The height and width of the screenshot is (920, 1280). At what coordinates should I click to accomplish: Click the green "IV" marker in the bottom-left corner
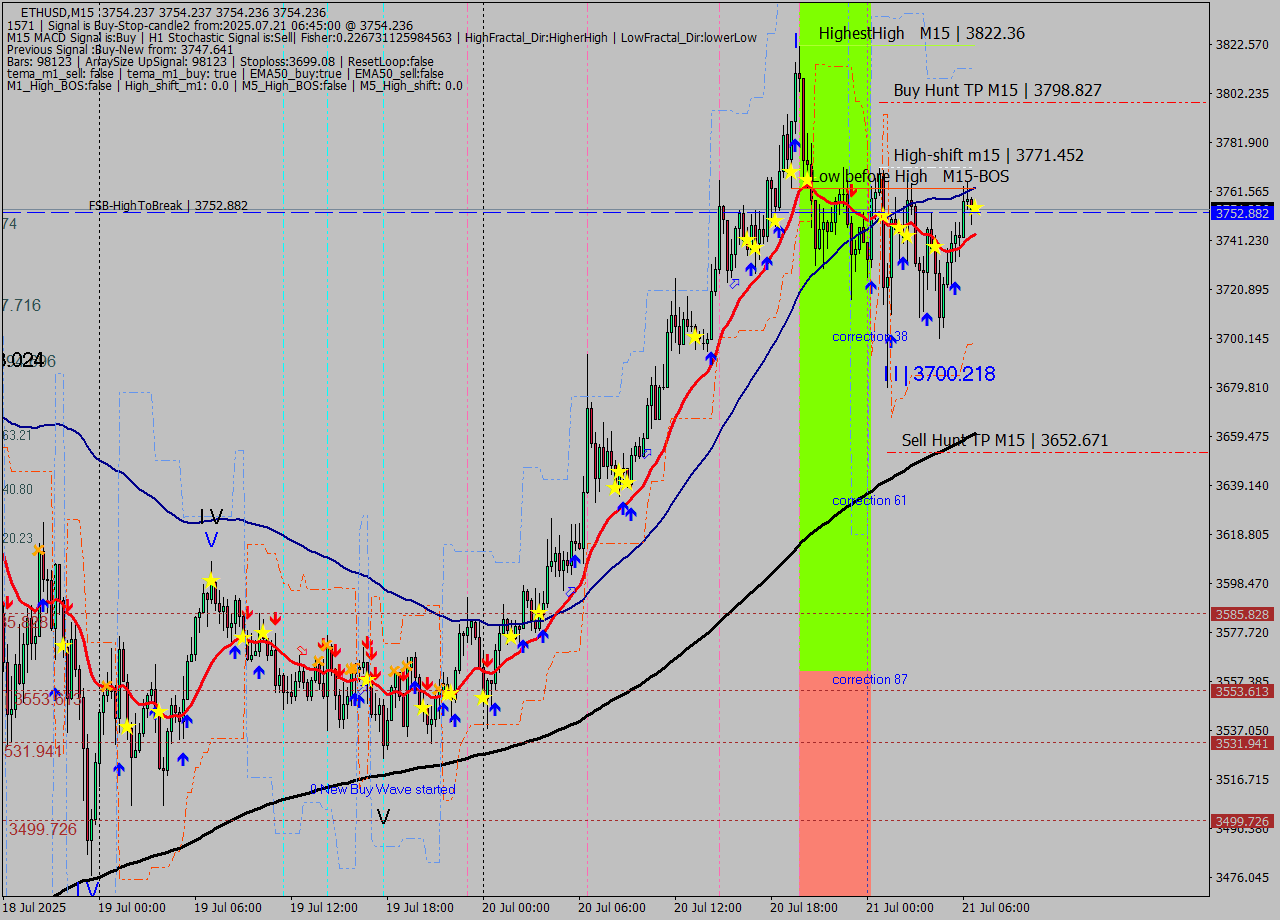tap(88, 887)
